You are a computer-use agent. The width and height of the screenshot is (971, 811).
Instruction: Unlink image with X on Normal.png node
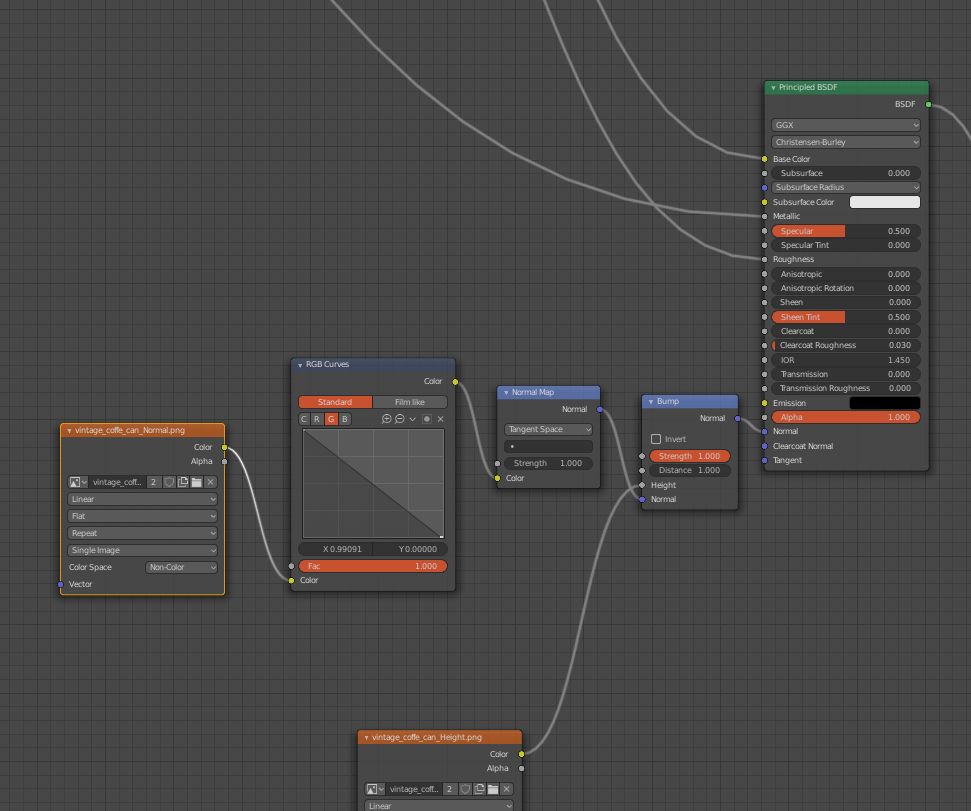point(211,482)
